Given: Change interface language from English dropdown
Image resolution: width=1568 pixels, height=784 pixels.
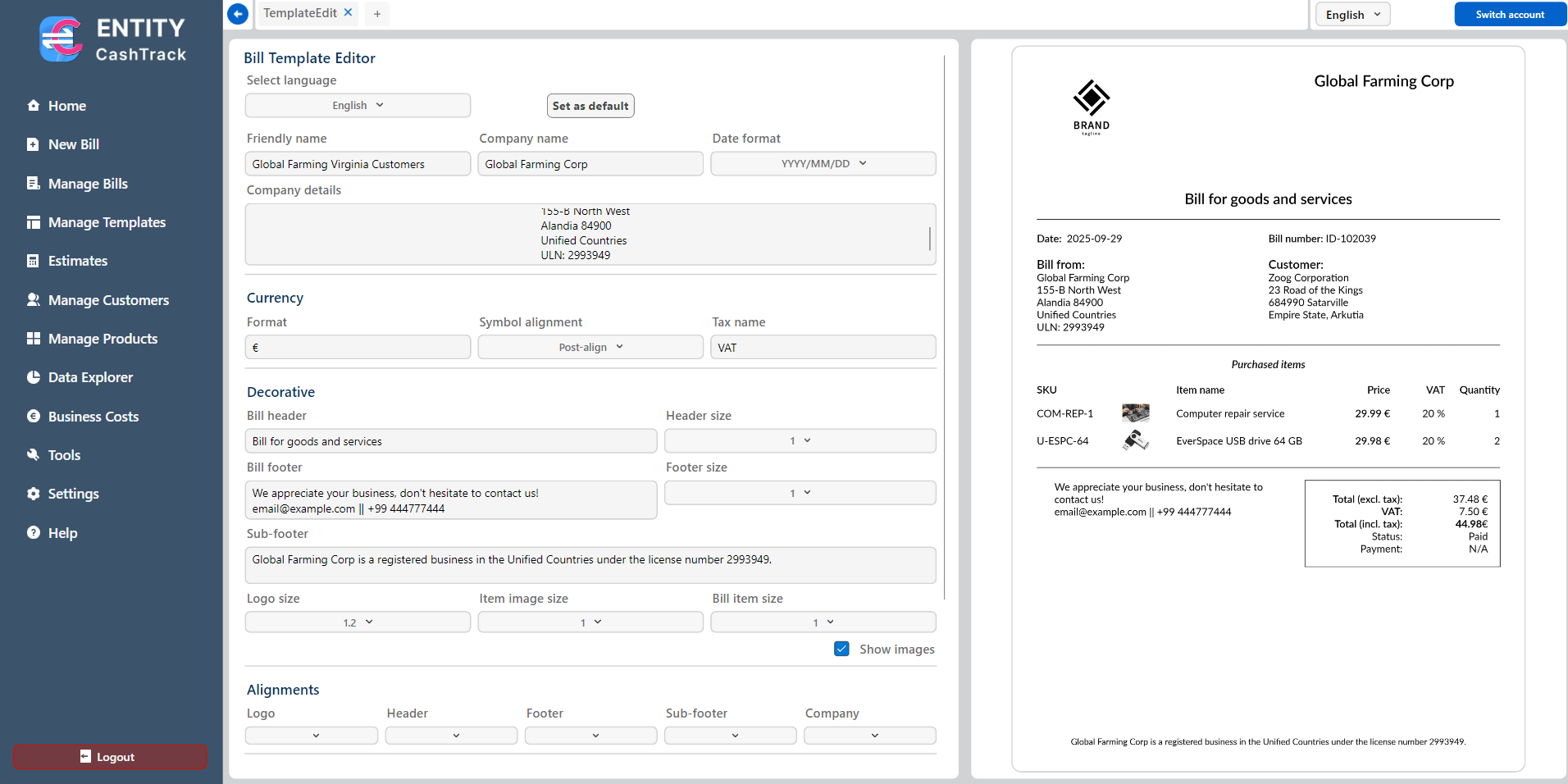Looking at the screenshot, I should coord(1352,15).
